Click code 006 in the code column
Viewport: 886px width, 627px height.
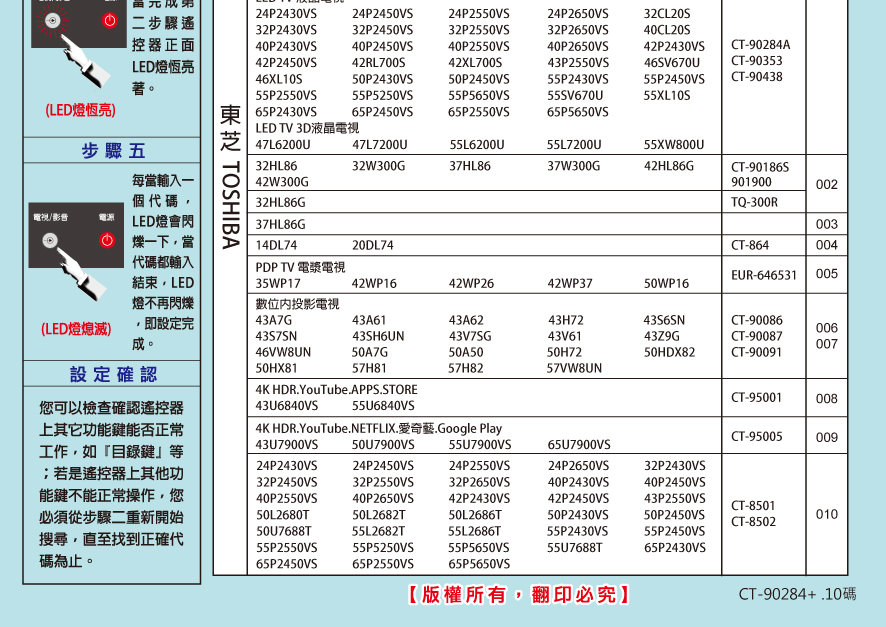827,328
